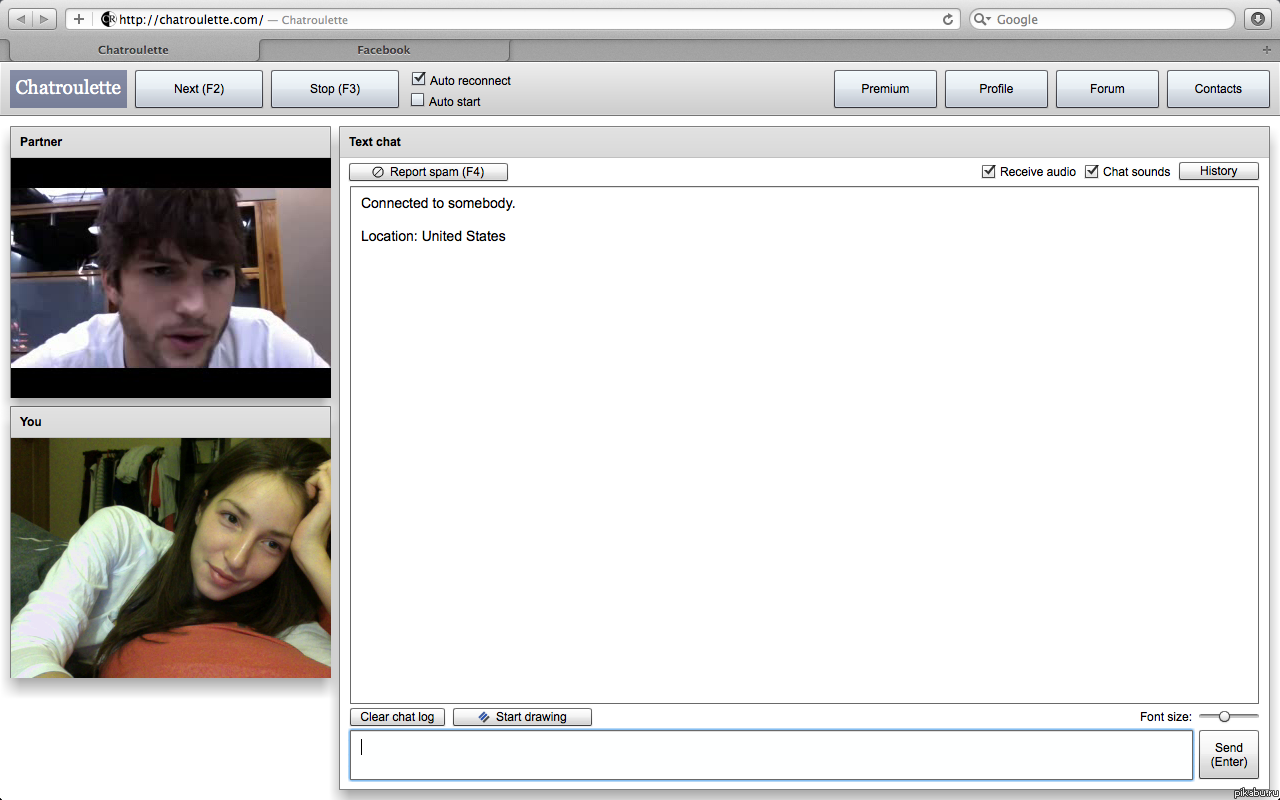Open the downloads button in browser toolbar
Image resolution: width=1280 pixels, height=800 pixels.
coord(1257,19)
